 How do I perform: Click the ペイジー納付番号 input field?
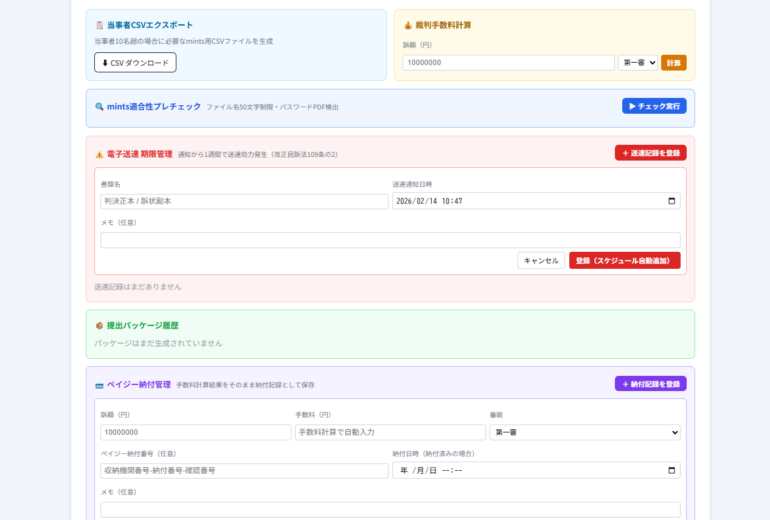(x=244, y=470)
